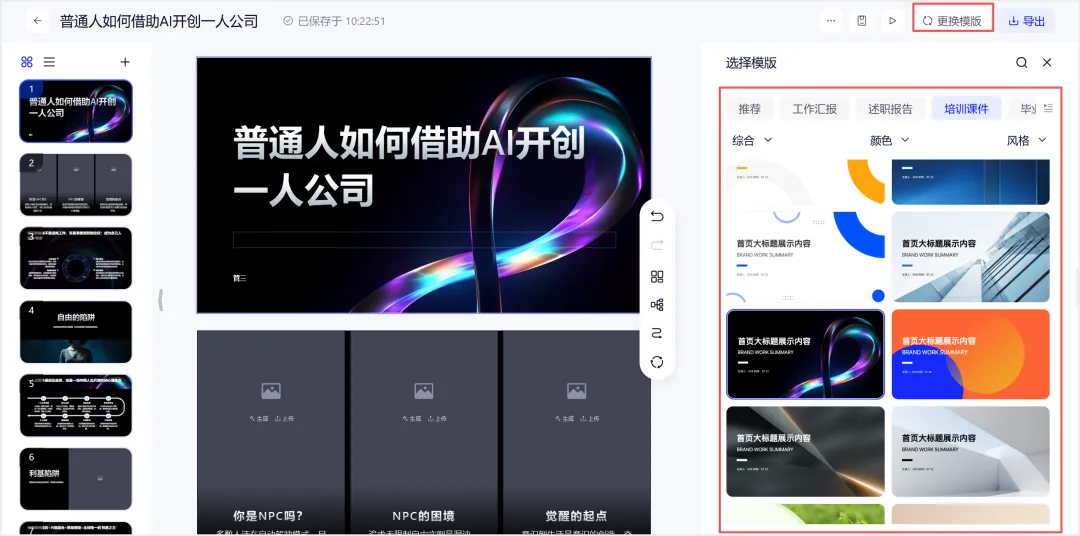Image resolution: width=1080 pixels, height=536 pixels.
Task: Choose the dark blue template at top
Action: point(970,182)
